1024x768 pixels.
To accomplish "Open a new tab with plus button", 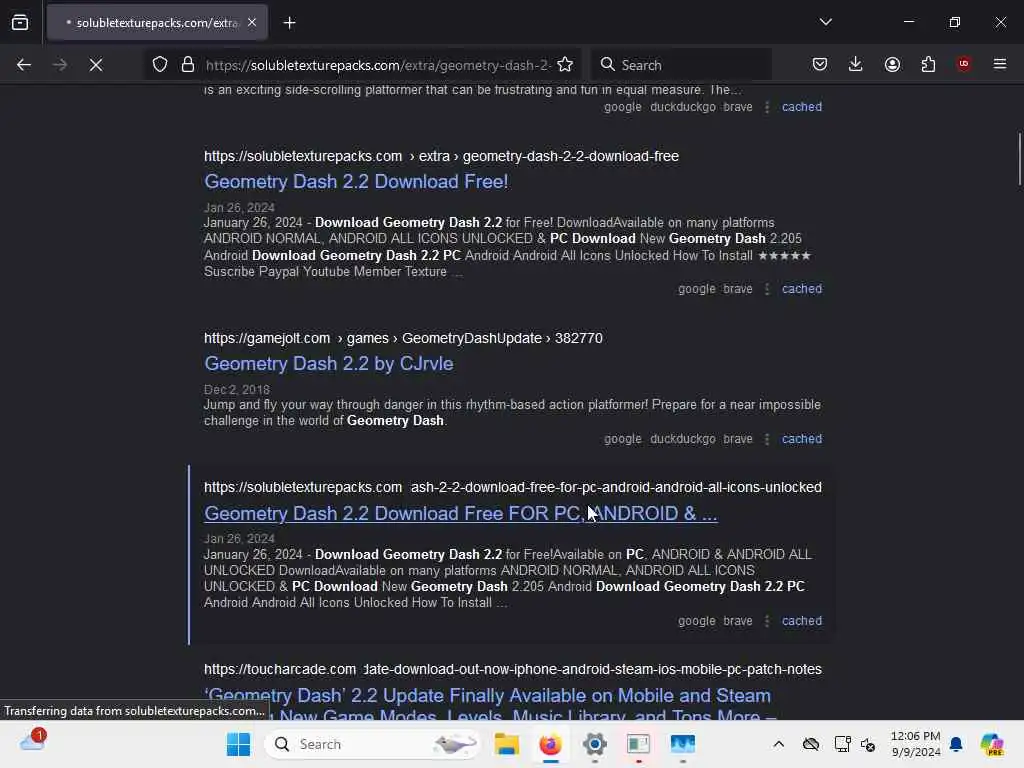I will [x=289, y=23].
